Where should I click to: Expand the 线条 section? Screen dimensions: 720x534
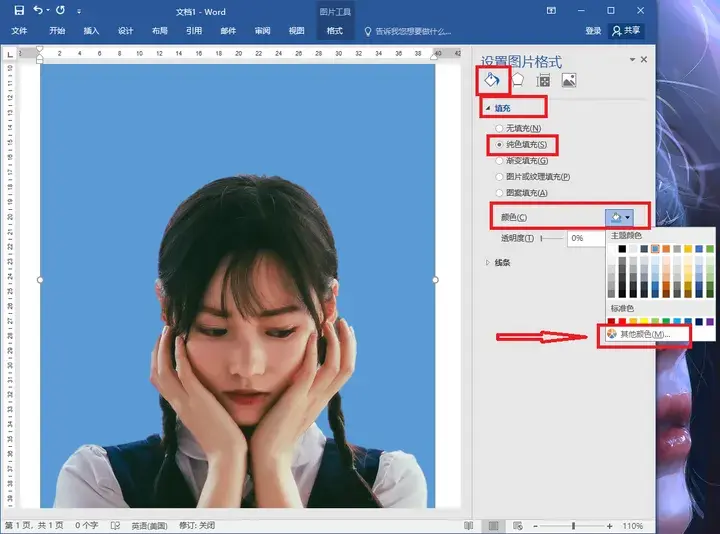(488, 263)
